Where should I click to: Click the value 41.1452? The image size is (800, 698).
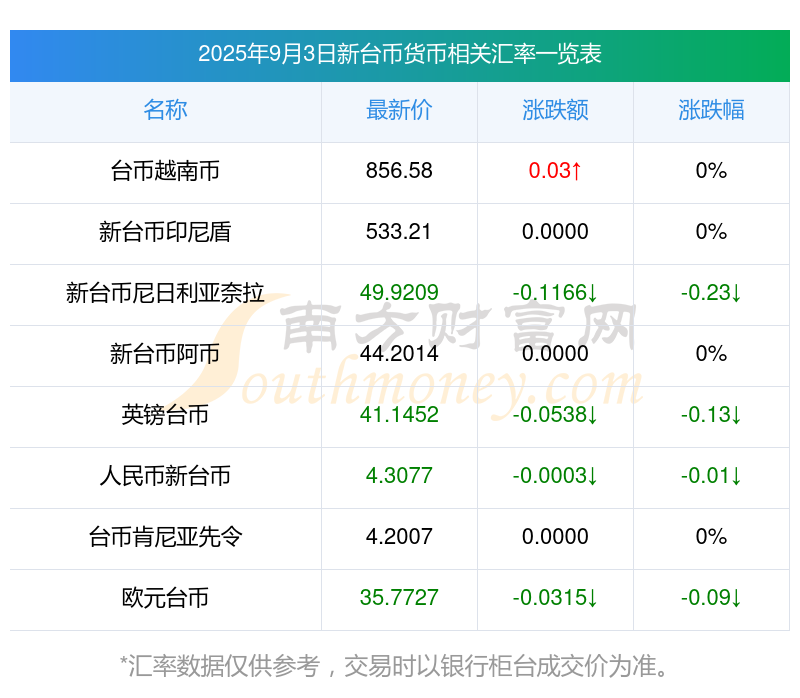coord(399,414)
